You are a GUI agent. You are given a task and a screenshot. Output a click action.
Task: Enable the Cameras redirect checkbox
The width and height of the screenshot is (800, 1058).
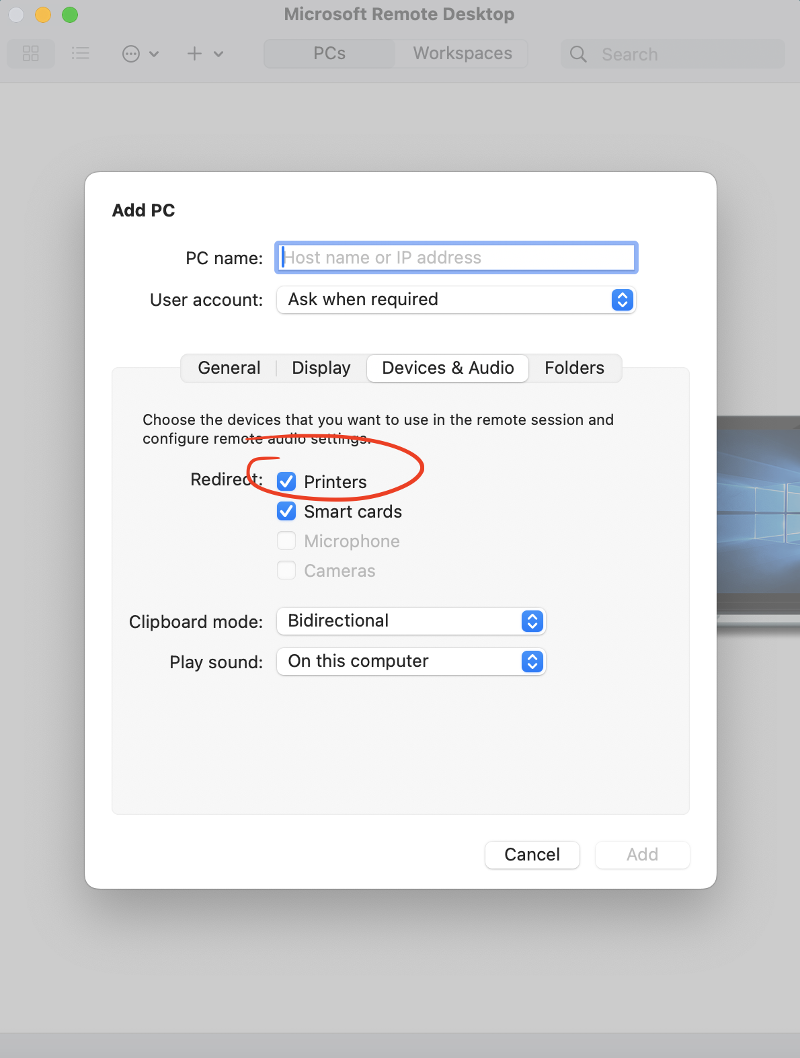click(287, 571)
